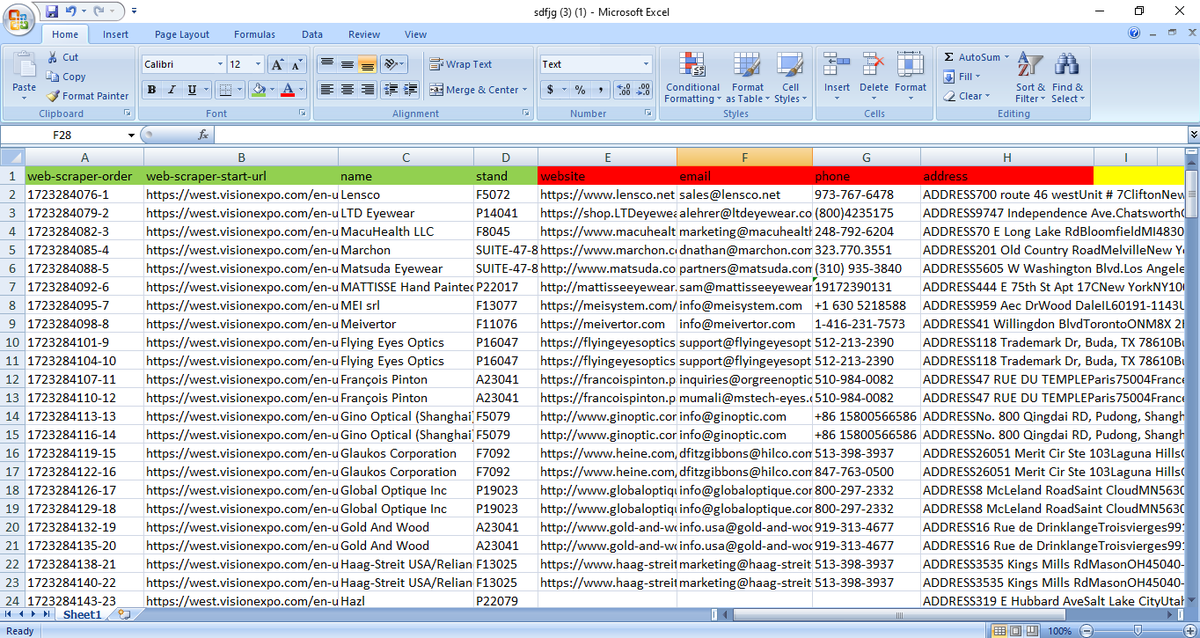The image size is (1200, 638).
Task: Open text Orientation options
Action: 394,64
